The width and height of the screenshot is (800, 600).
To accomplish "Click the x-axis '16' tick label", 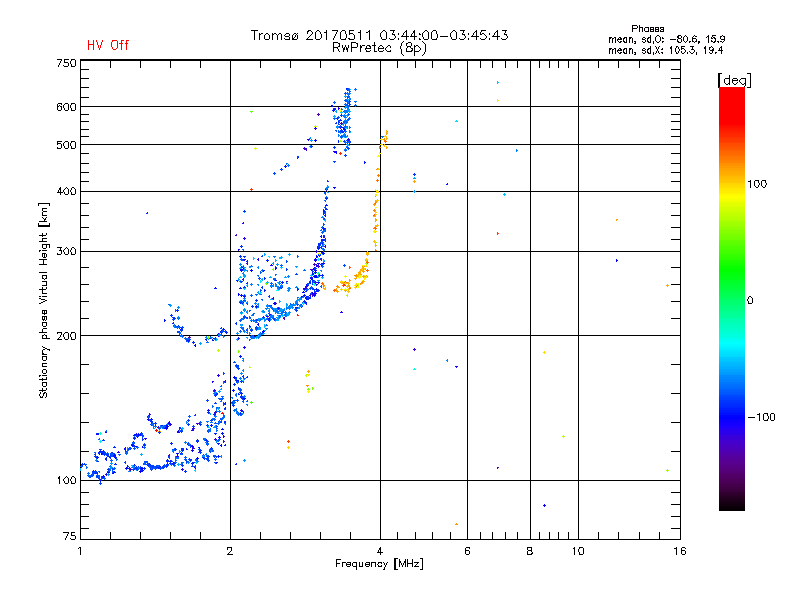I will [680, 551].
